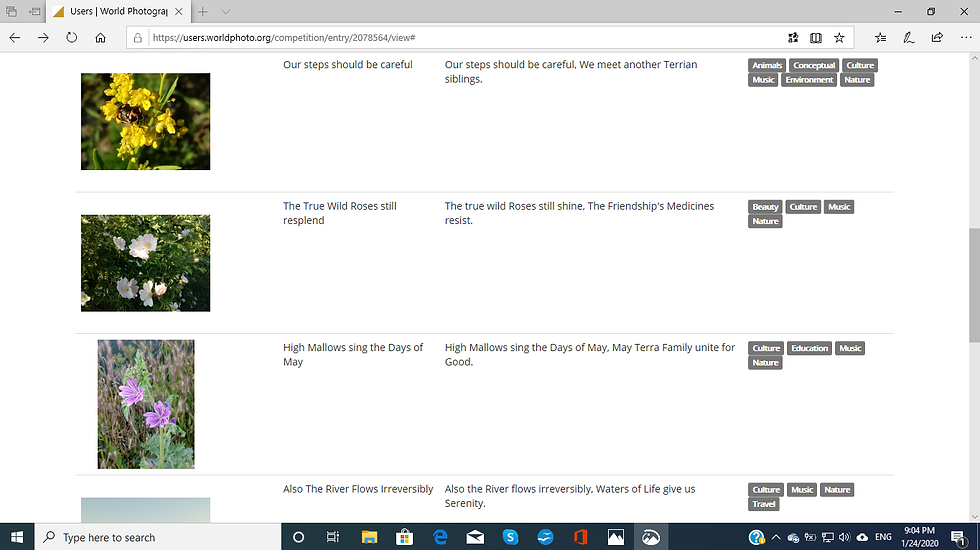
Task: Click the Conceptual tag
Action: pyautogui.click(x=814, y=65)
